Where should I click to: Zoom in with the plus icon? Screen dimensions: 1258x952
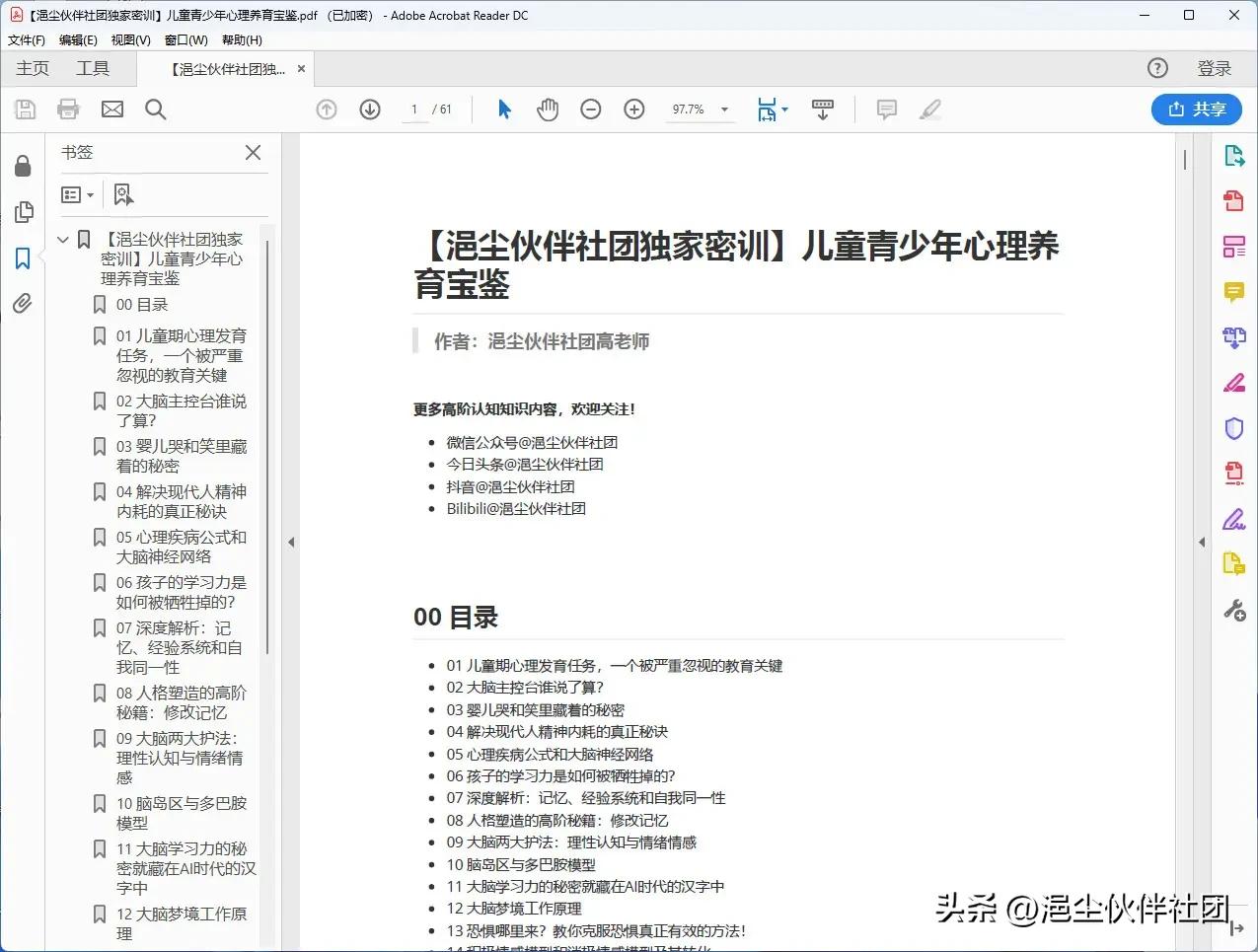pyautogui.click(x=634, y=110)
